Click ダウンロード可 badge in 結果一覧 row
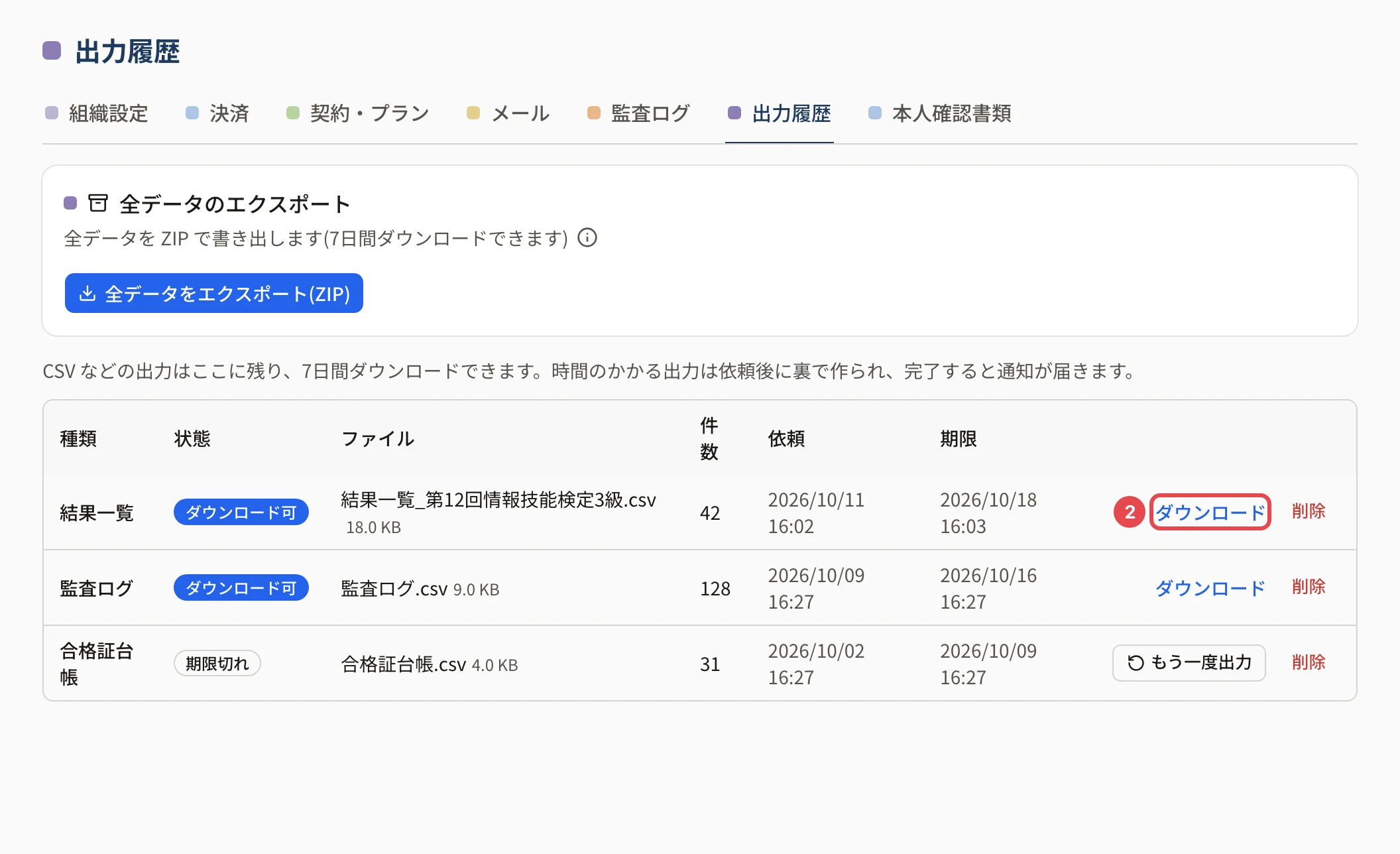 (241, 512)
